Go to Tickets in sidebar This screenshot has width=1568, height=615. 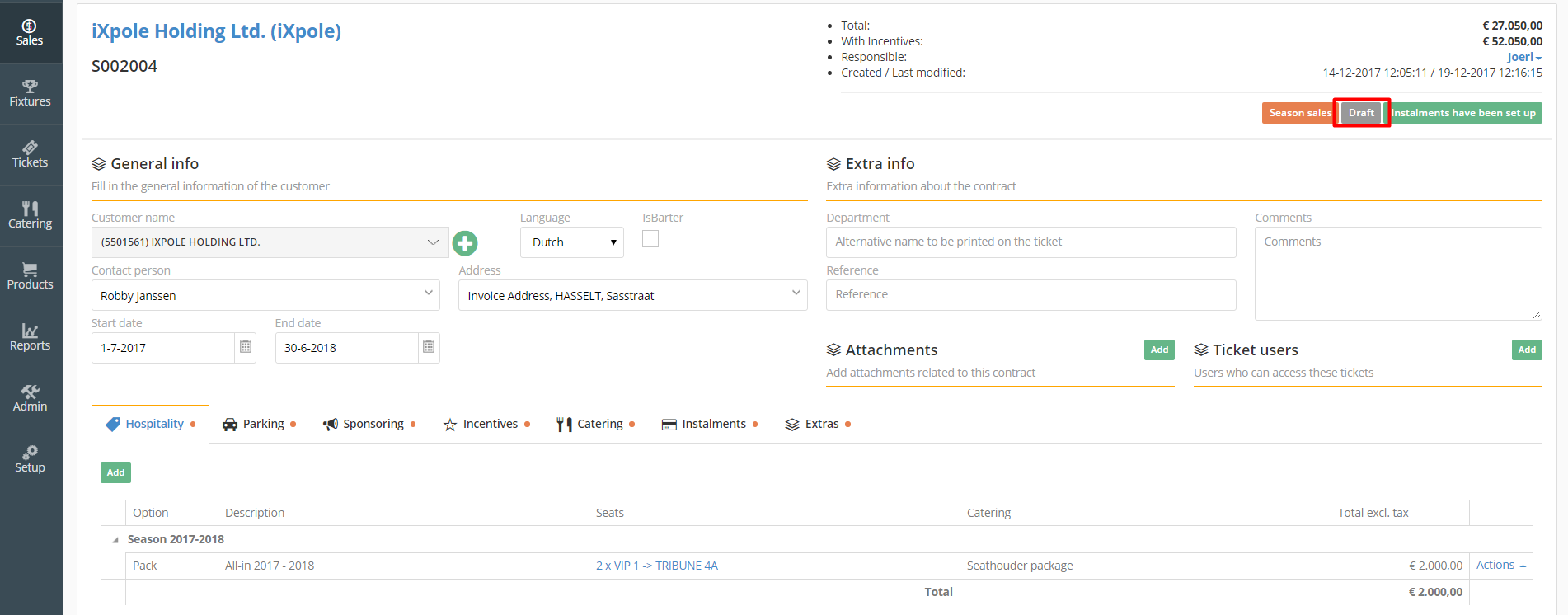click(x=30, y=154)
